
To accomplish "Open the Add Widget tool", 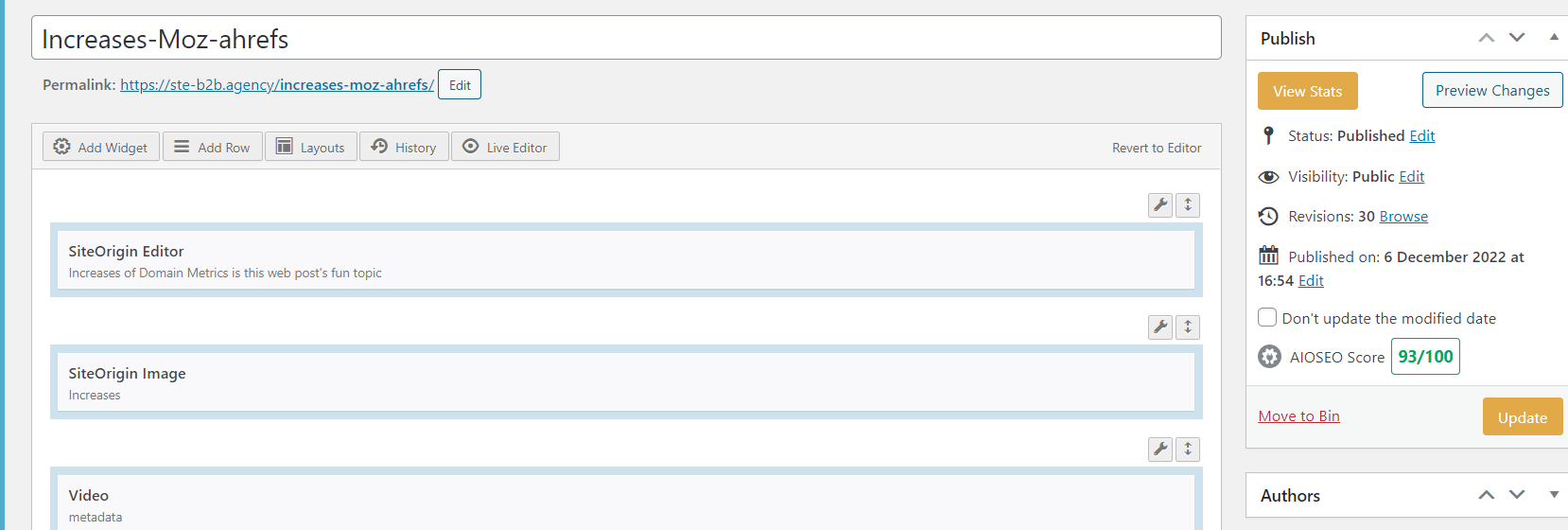I will pos(101,147).
